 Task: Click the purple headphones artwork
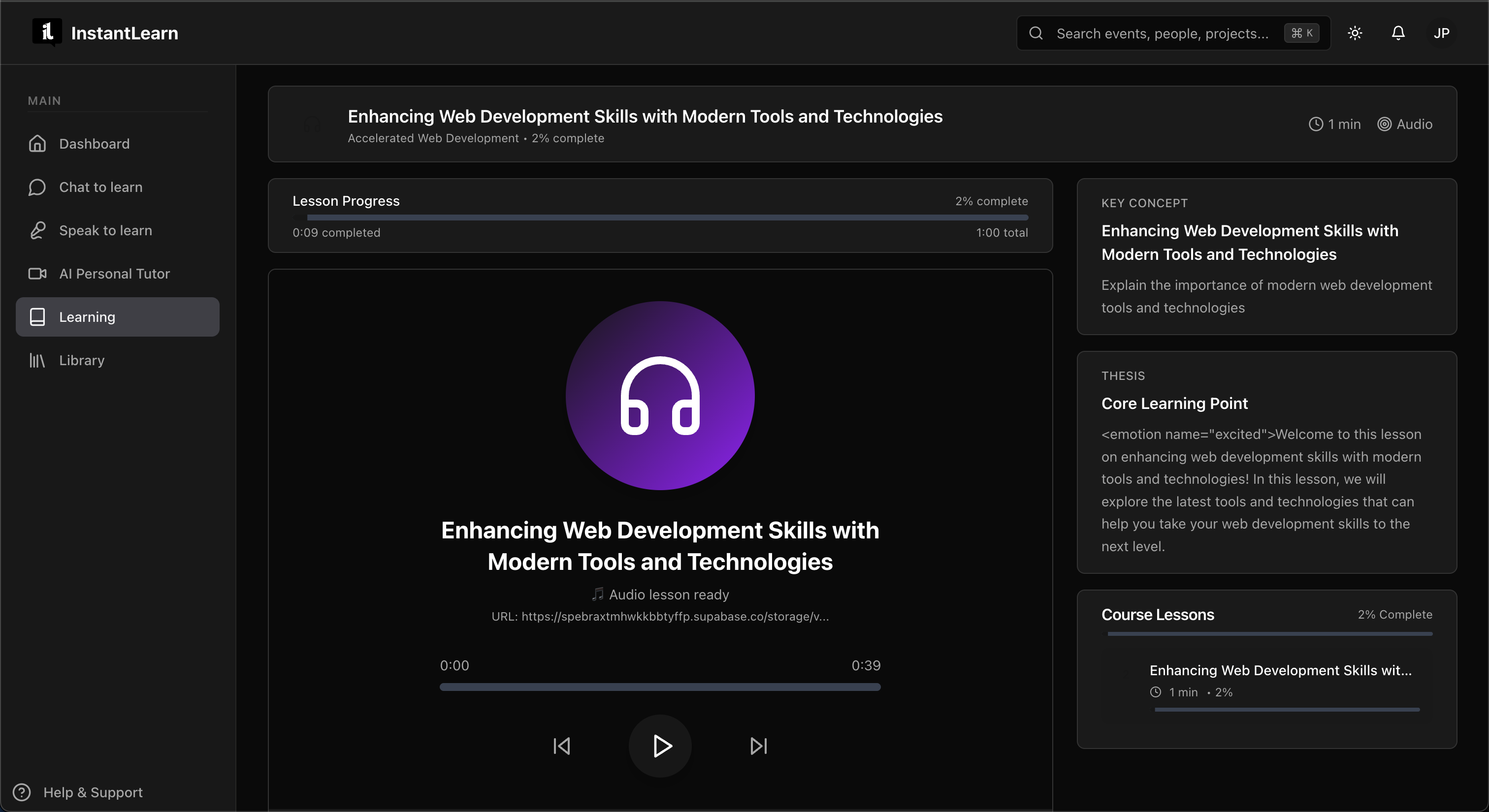(659, 396)
